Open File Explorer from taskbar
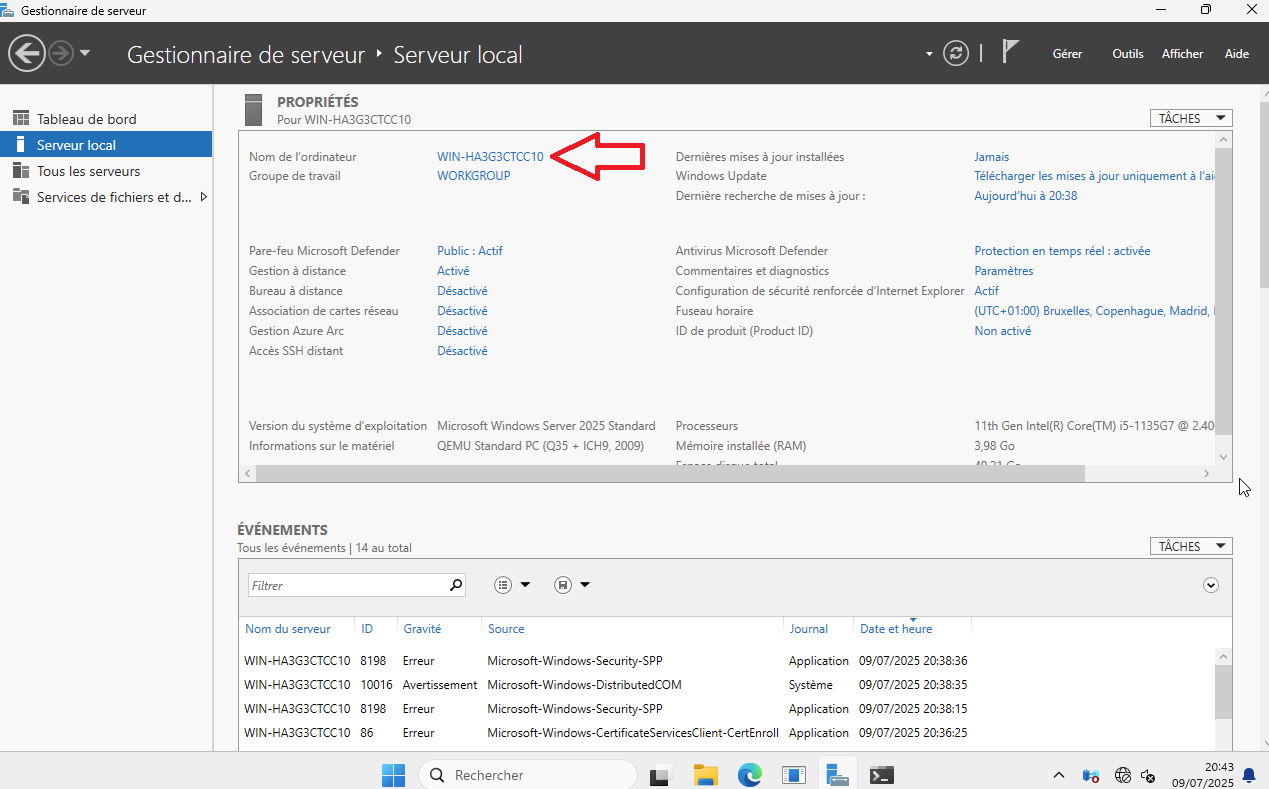Screen dimensions: 1269x789 coord(706,775)
